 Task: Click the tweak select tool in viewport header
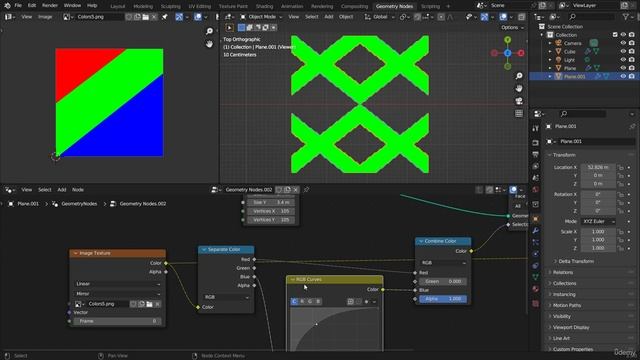click(x=229, y=28)
